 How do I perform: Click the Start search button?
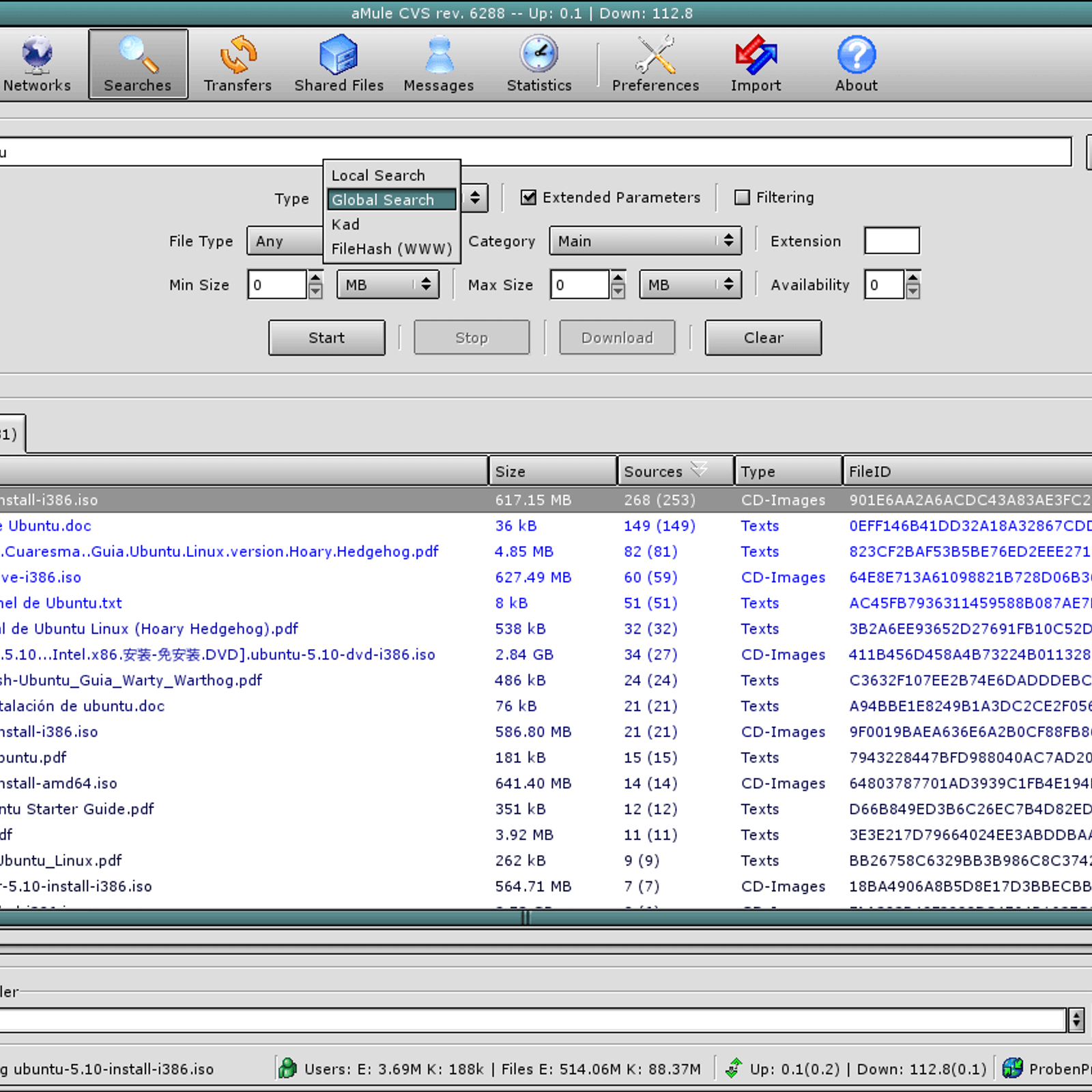pos(327,338)
